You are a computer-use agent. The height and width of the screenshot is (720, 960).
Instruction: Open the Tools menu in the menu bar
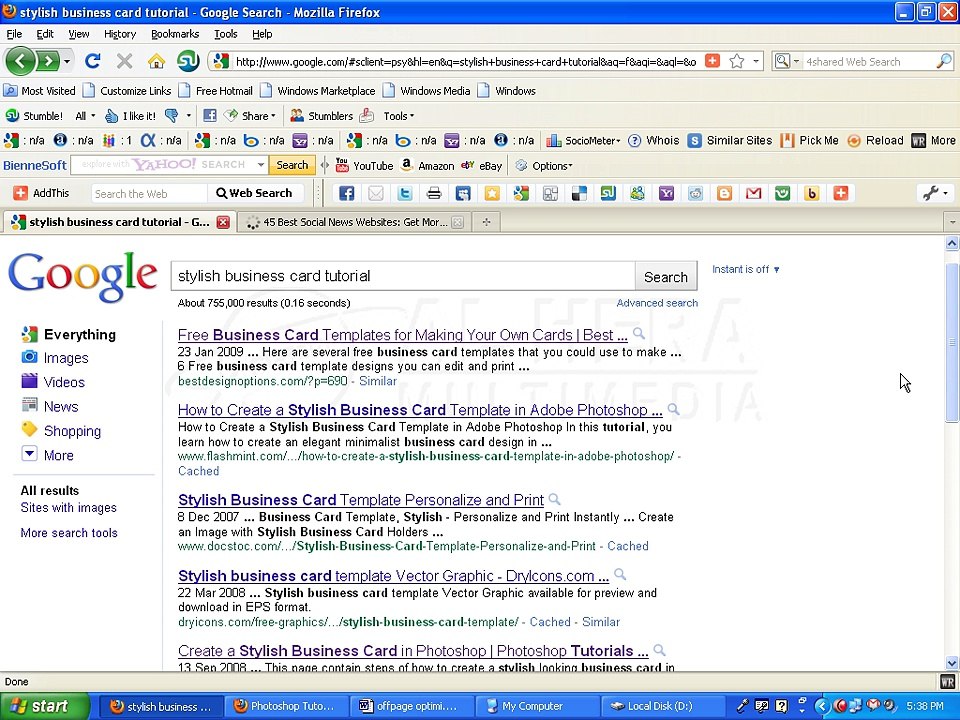click(x=226, y=34)
